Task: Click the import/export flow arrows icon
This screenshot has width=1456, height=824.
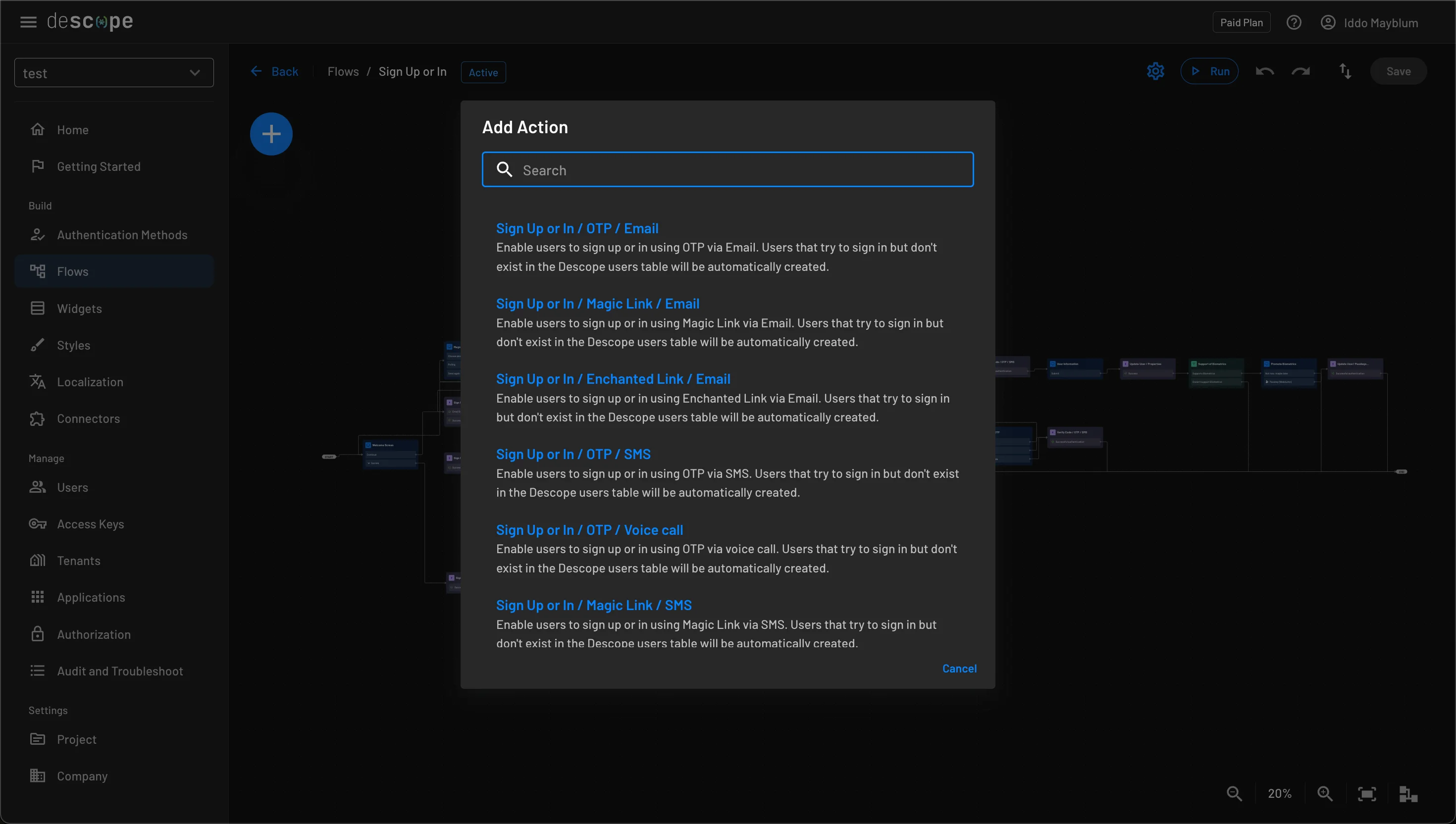Action: coord(1346,71)
